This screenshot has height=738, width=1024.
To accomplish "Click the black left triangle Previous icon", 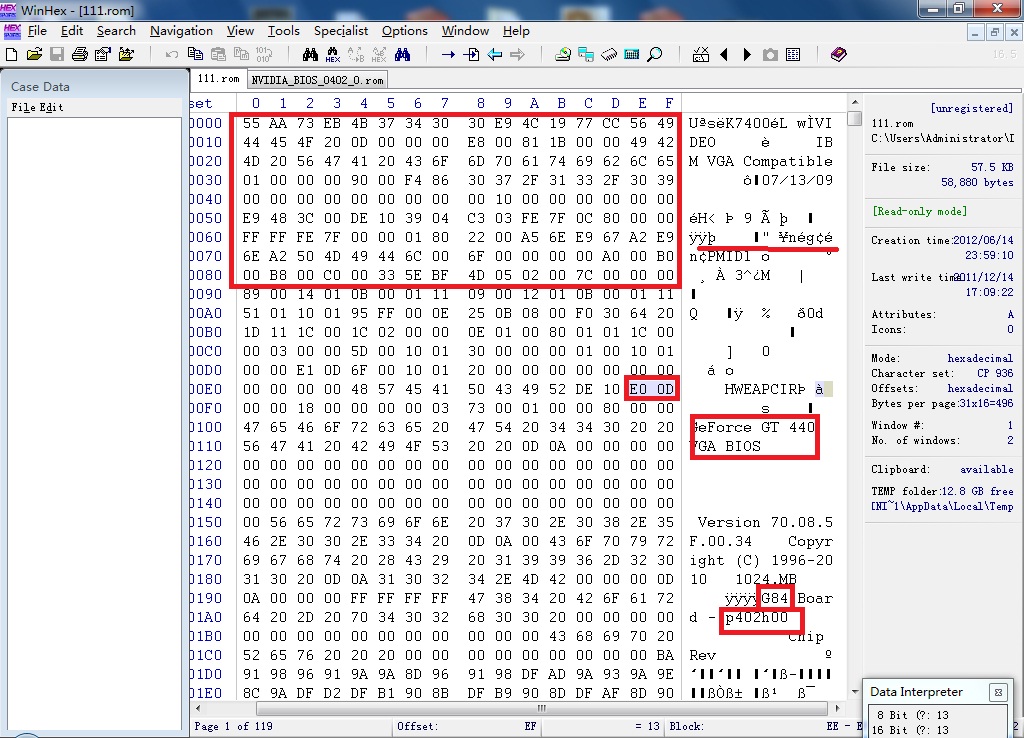I will pyautogui.click(x=724, y=55).
